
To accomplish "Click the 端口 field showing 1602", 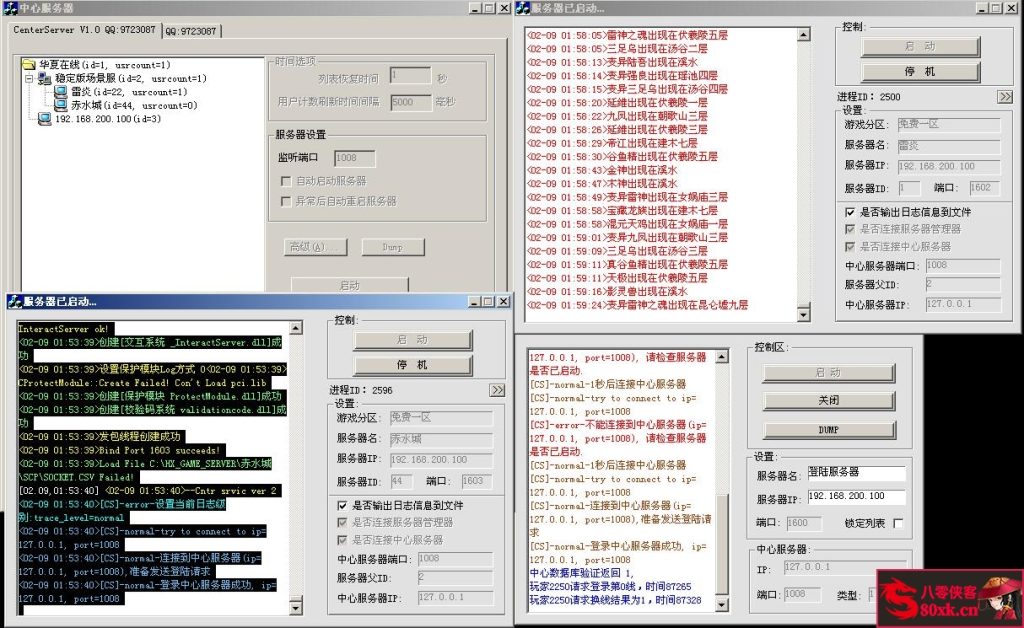I will (x=984, y=188).
